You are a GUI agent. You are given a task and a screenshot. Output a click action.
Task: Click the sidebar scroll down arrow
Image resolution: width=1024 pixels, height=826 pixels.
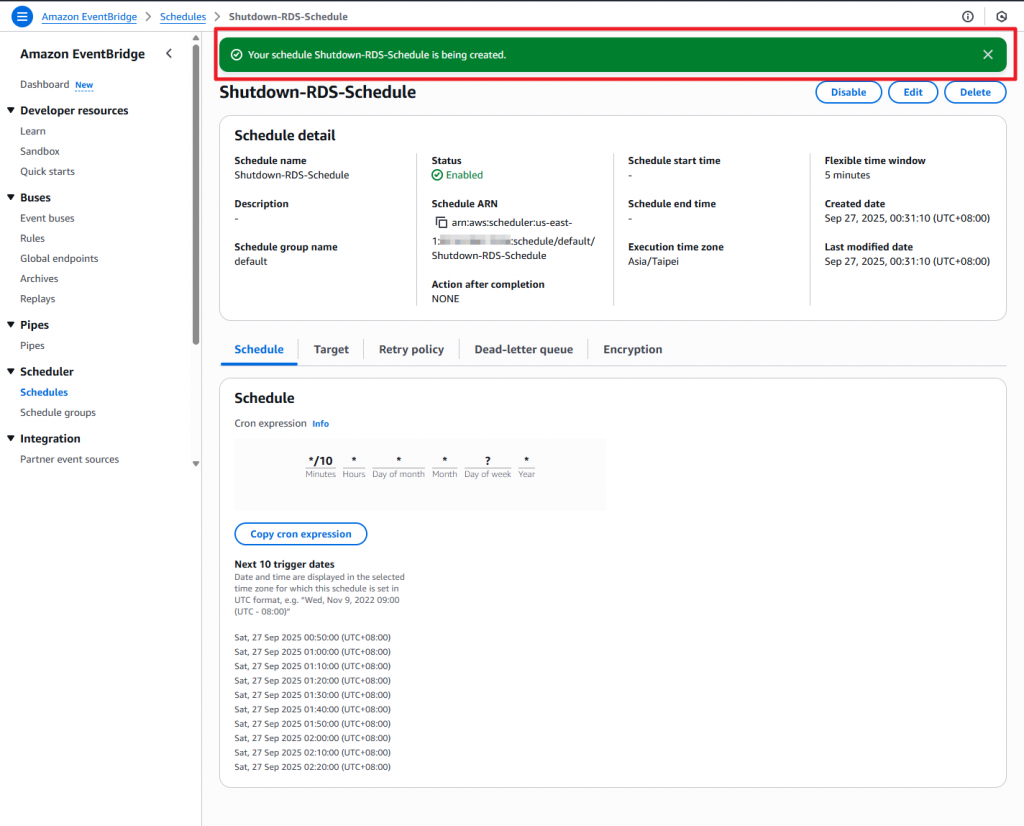[196, 464]
